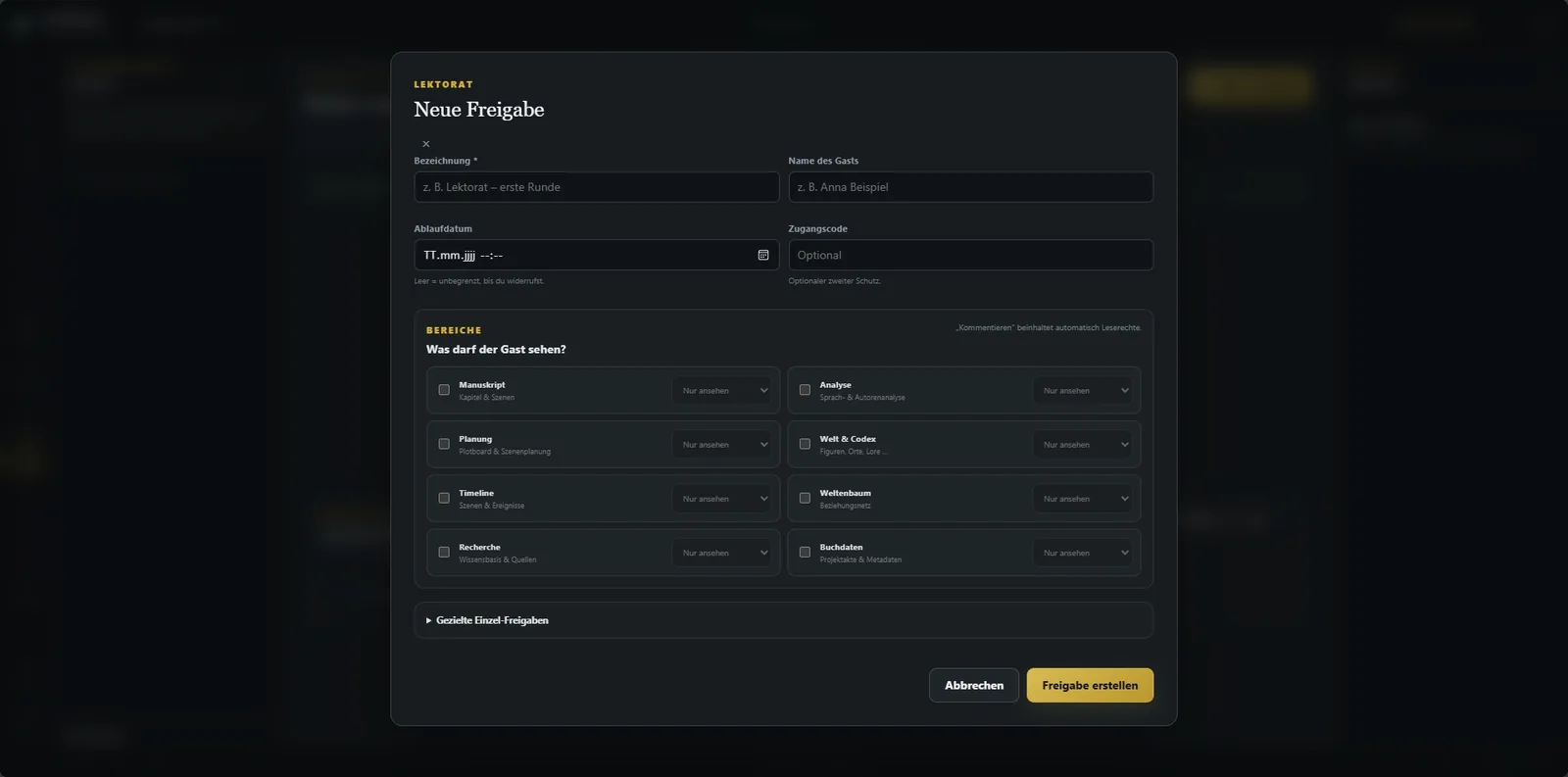Click the Kommentieren Leserechte note
This screenshot has width=1568, height=777.
(1049, 327)
